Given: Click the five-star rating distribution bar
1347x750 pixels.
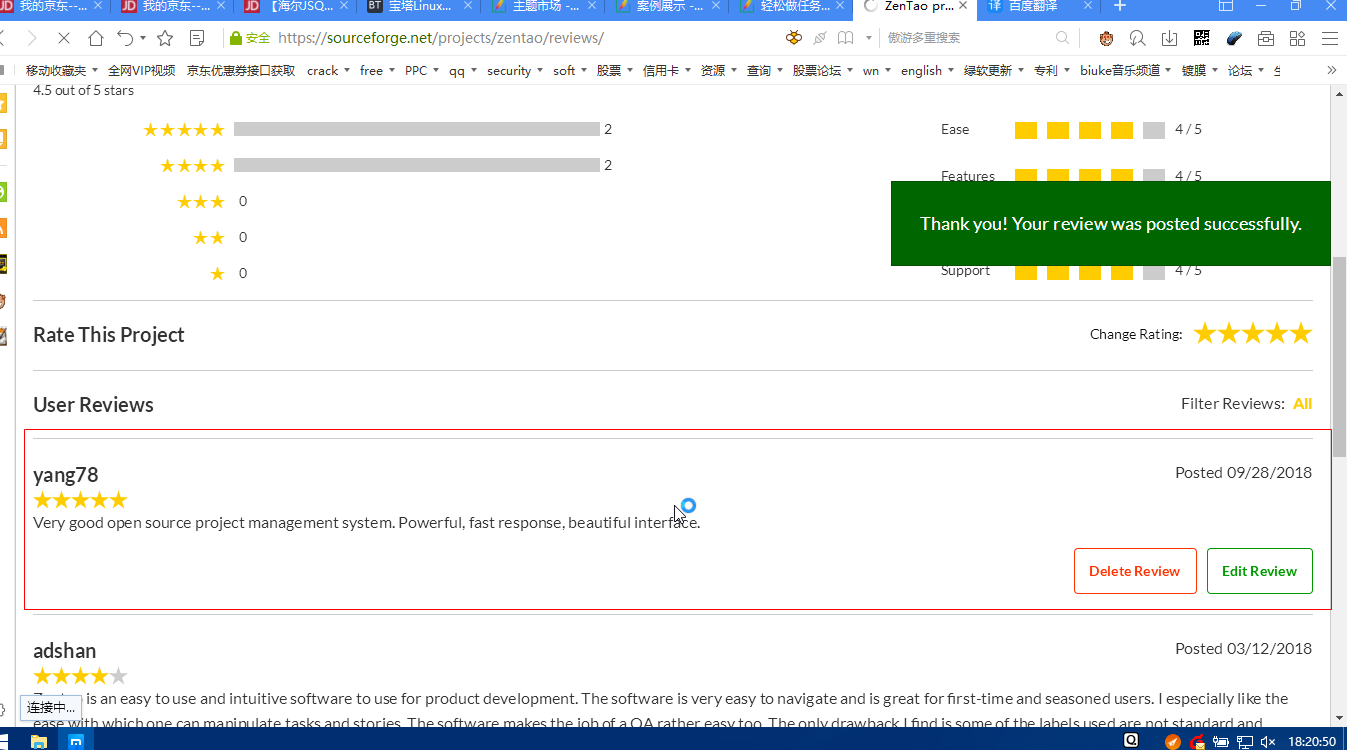Looking at the screenshot, I should (416, 129).
